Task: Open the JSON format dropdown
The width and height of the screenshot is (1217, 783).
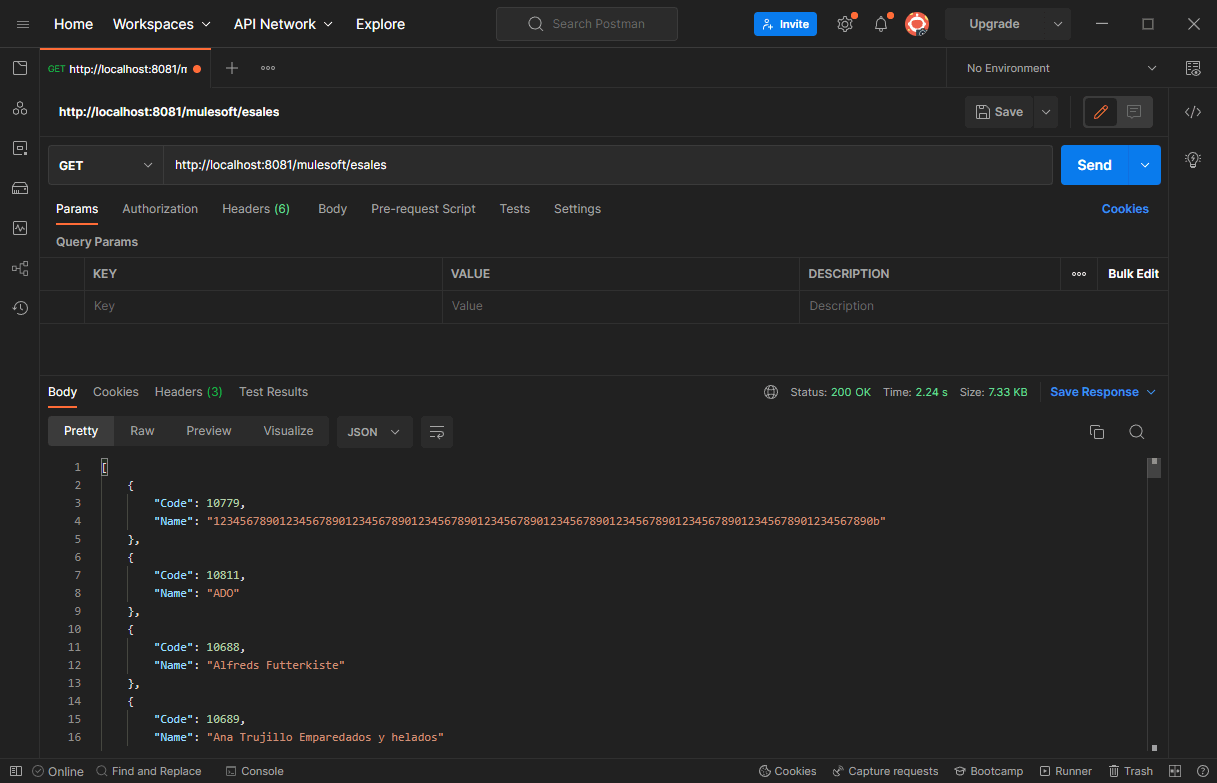Action: click(x=374, y=432)
